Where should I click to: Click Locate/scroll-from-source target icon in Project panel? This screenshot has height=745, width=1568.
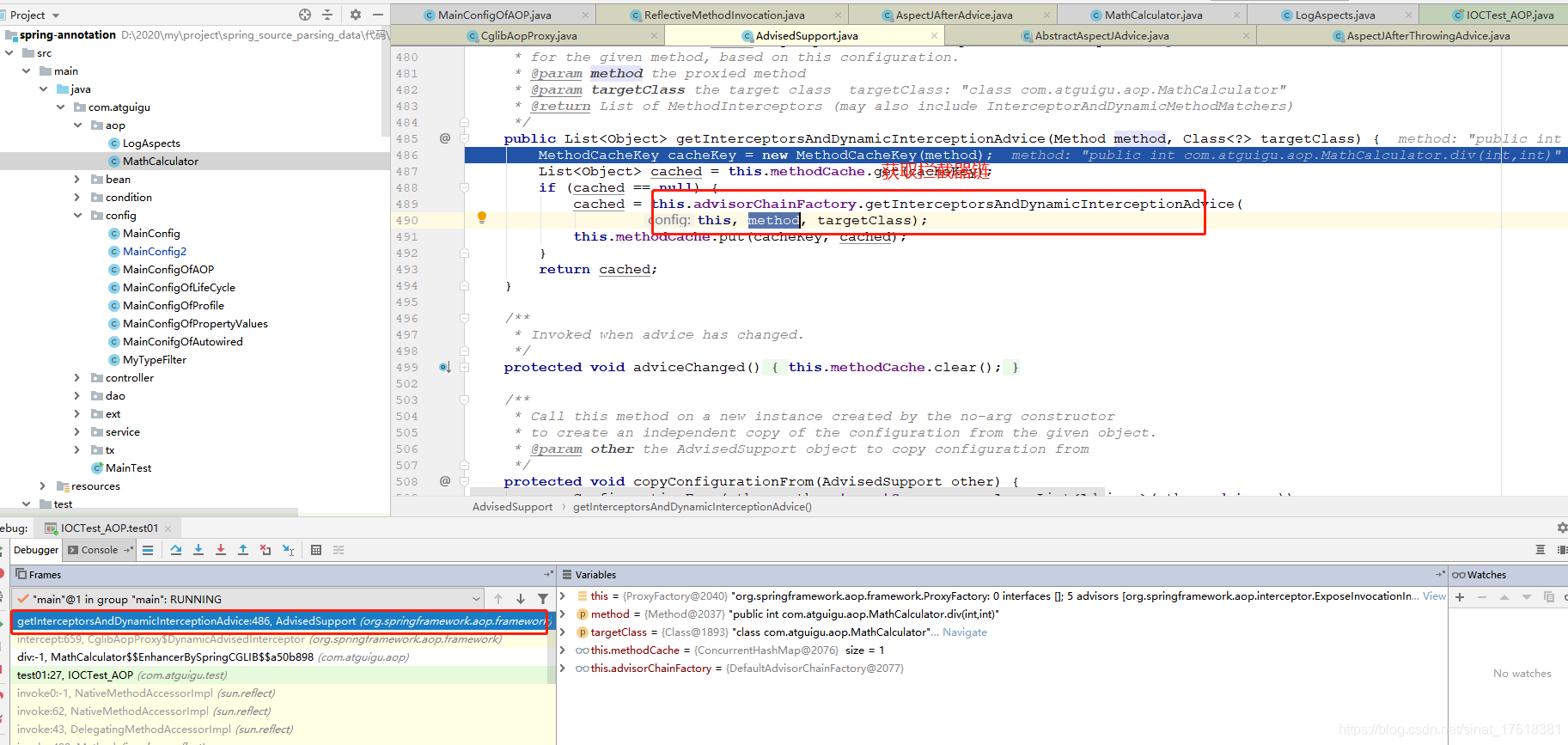pos(305,15)
